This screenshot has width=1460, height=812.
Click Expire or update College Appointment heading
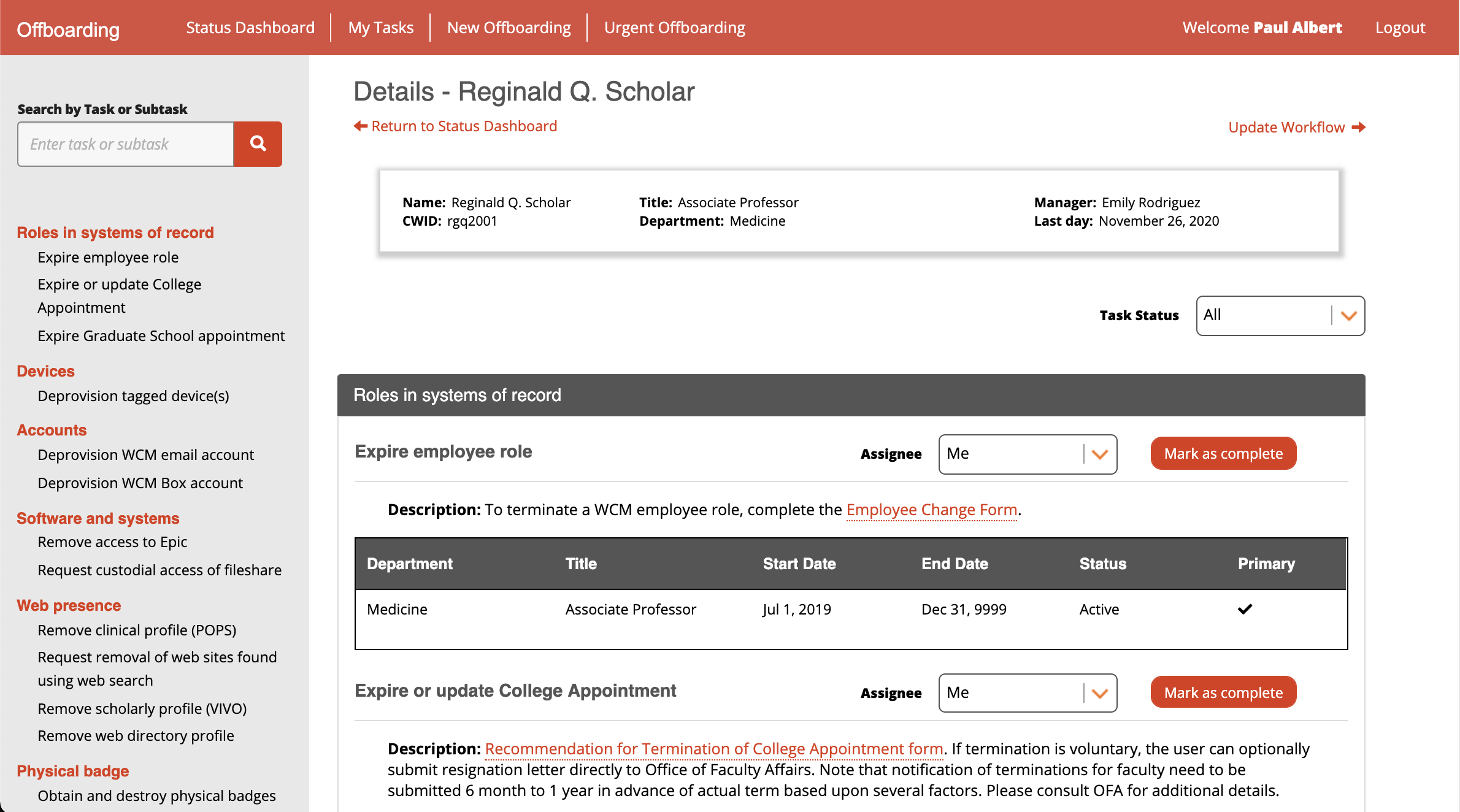[x=515, y=691]
